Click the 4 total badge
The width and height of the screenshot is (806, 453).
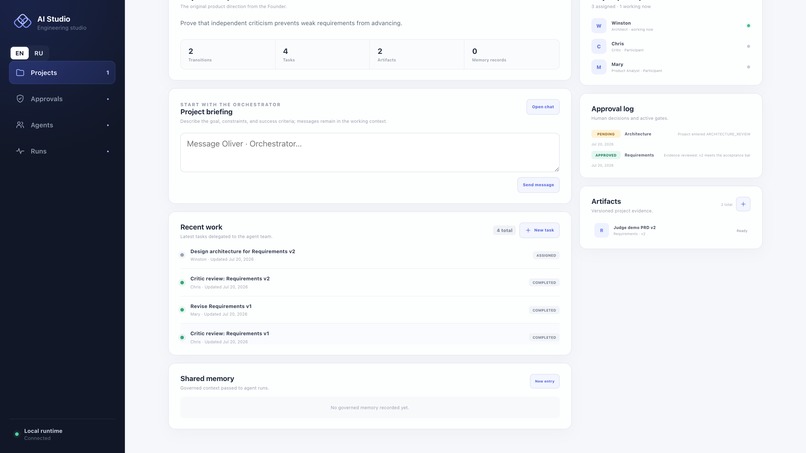[504, 230]
